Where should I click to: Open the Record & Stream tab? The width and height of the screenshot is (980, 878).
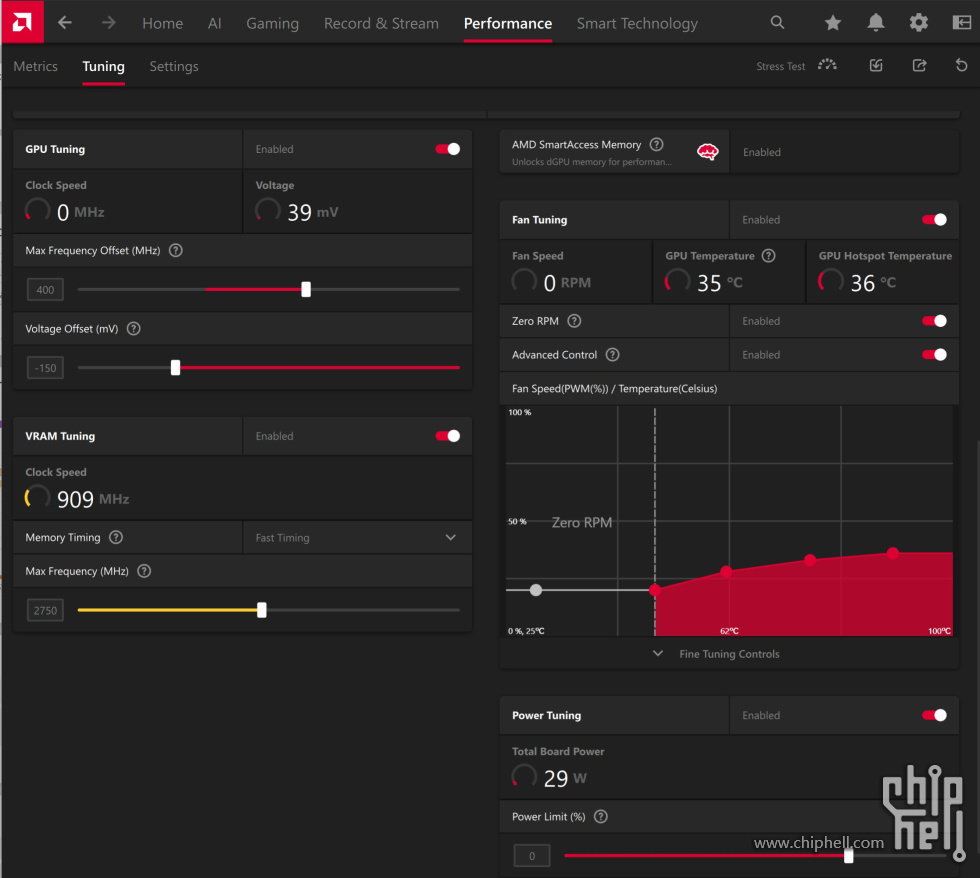381,23
